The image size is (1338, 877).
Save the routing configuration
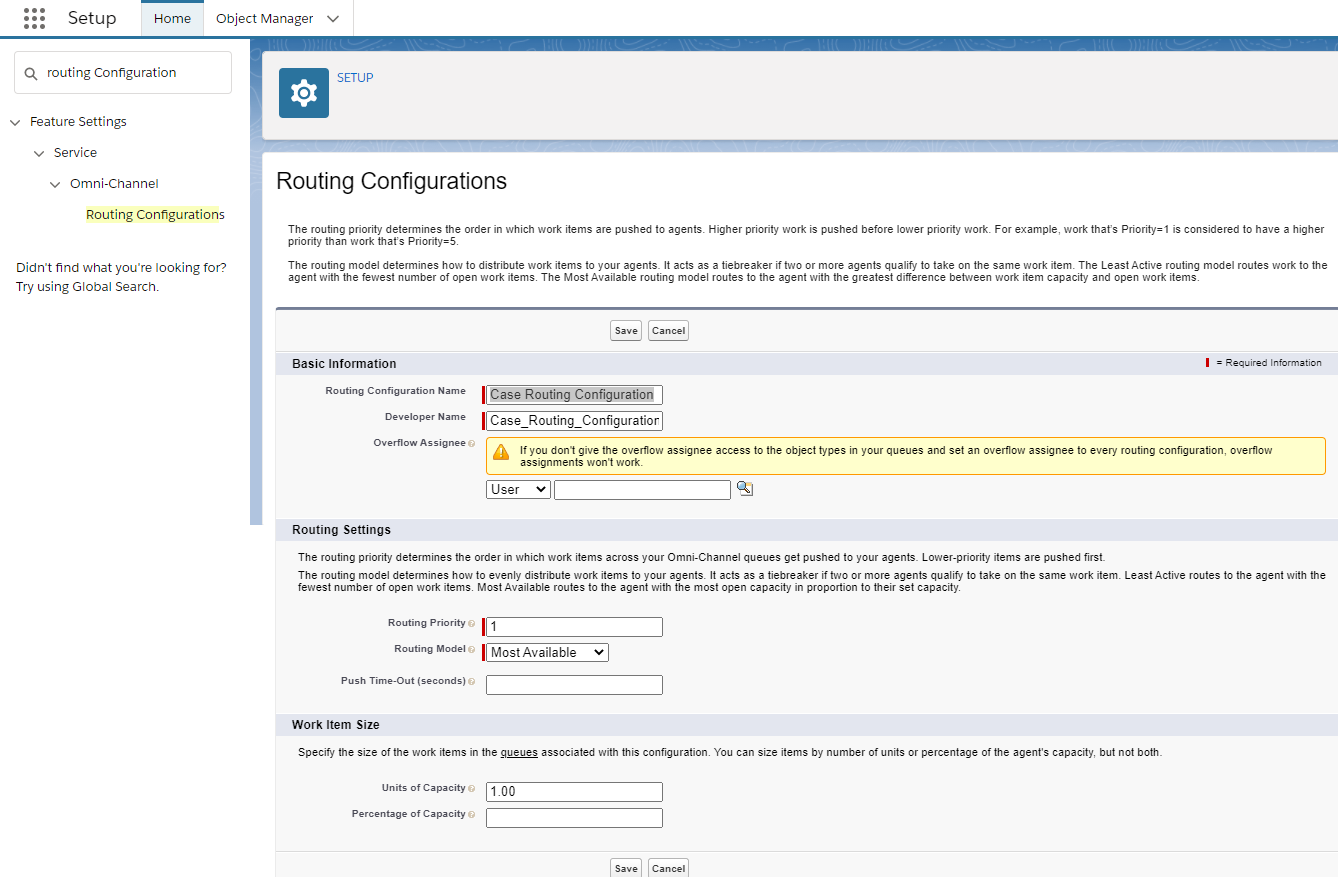click(625, 330)
